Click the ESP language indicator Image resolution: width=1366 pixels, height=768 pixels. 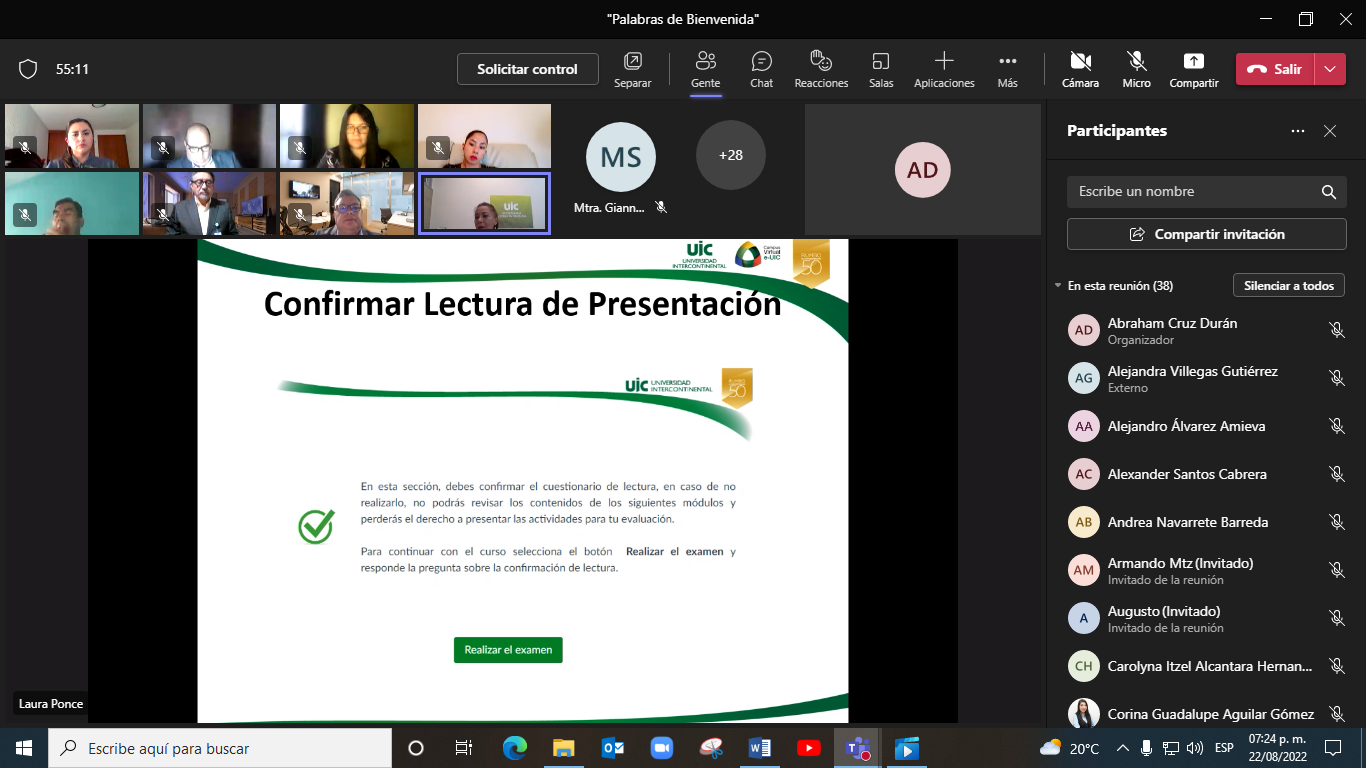pyautogui.click(x=1224, y=748)
